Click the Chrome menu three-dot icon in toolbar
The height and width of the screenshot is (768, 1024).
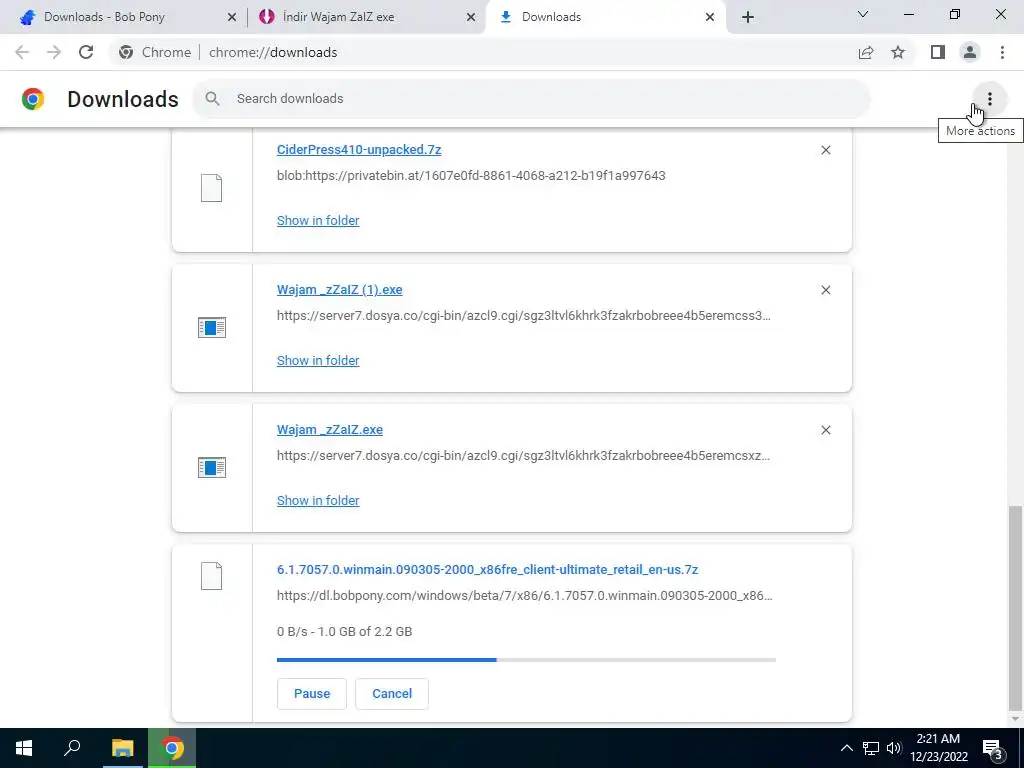pos(1002,52)
